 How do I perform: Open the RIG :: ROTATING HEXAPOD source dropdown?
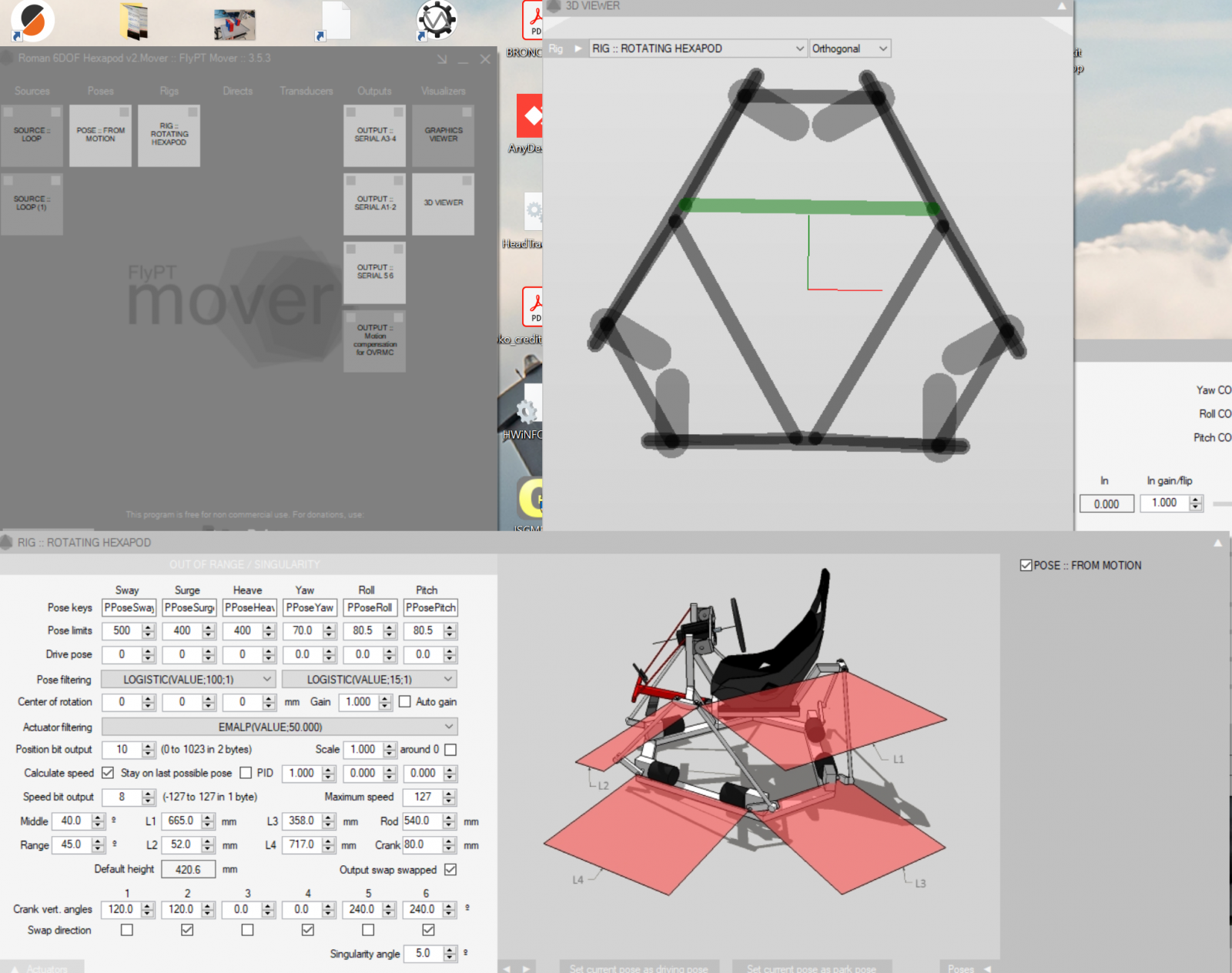coord(698,48)
